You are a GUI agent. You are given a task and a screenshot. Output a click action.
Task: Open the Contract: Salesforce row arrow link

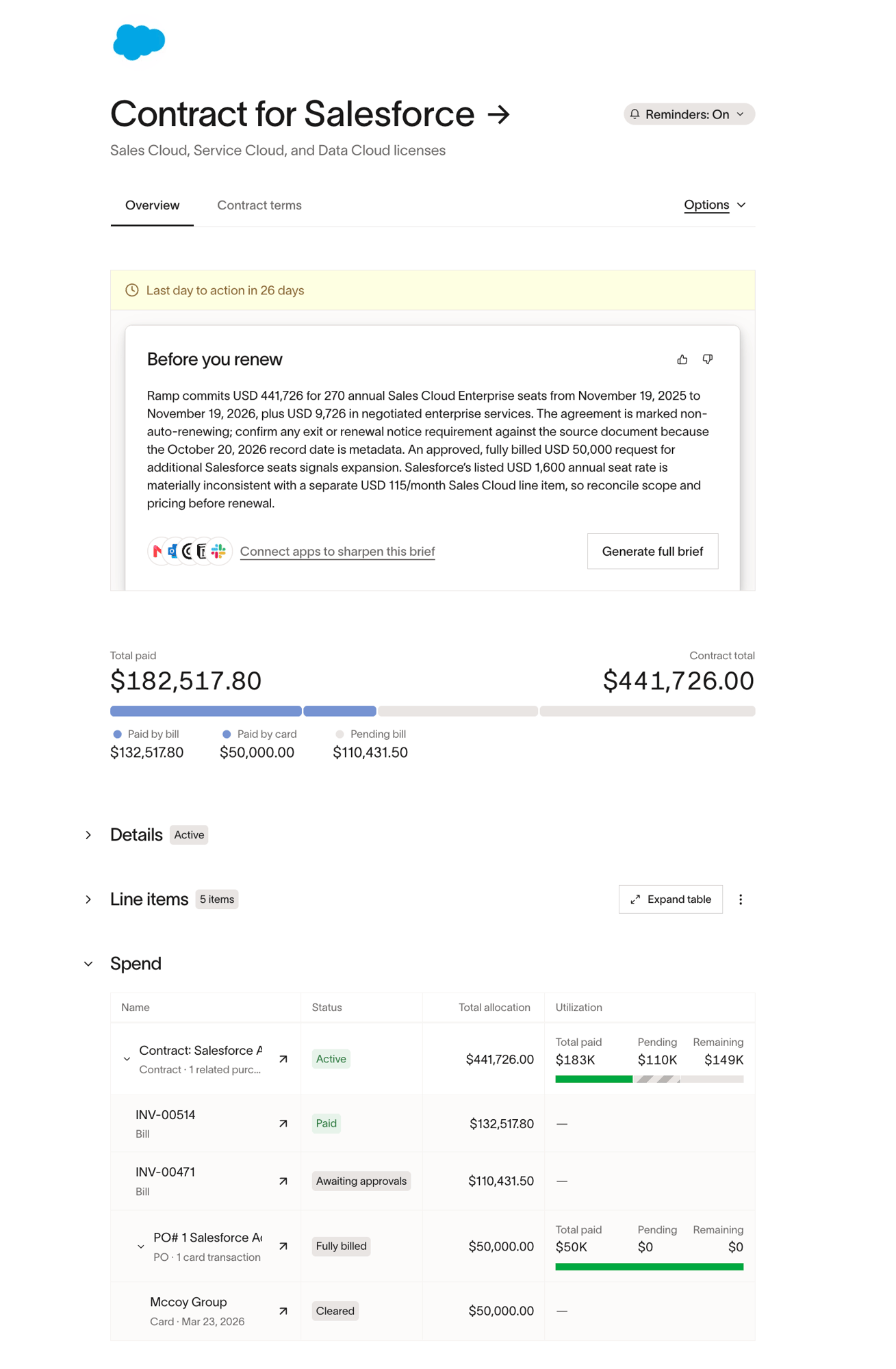click(283, 1059)
